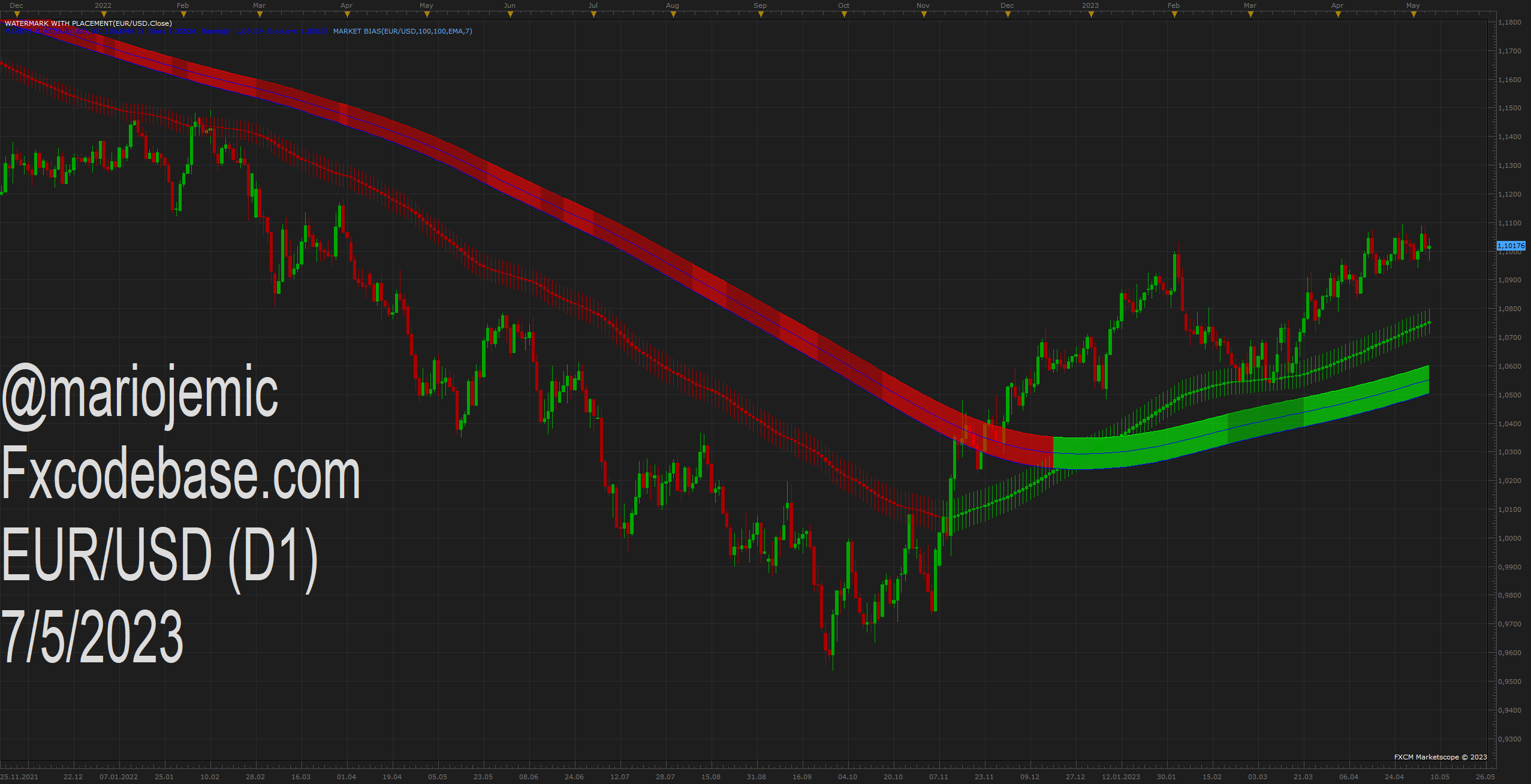Click the 0,9300 price axis label

[1509, 739]
